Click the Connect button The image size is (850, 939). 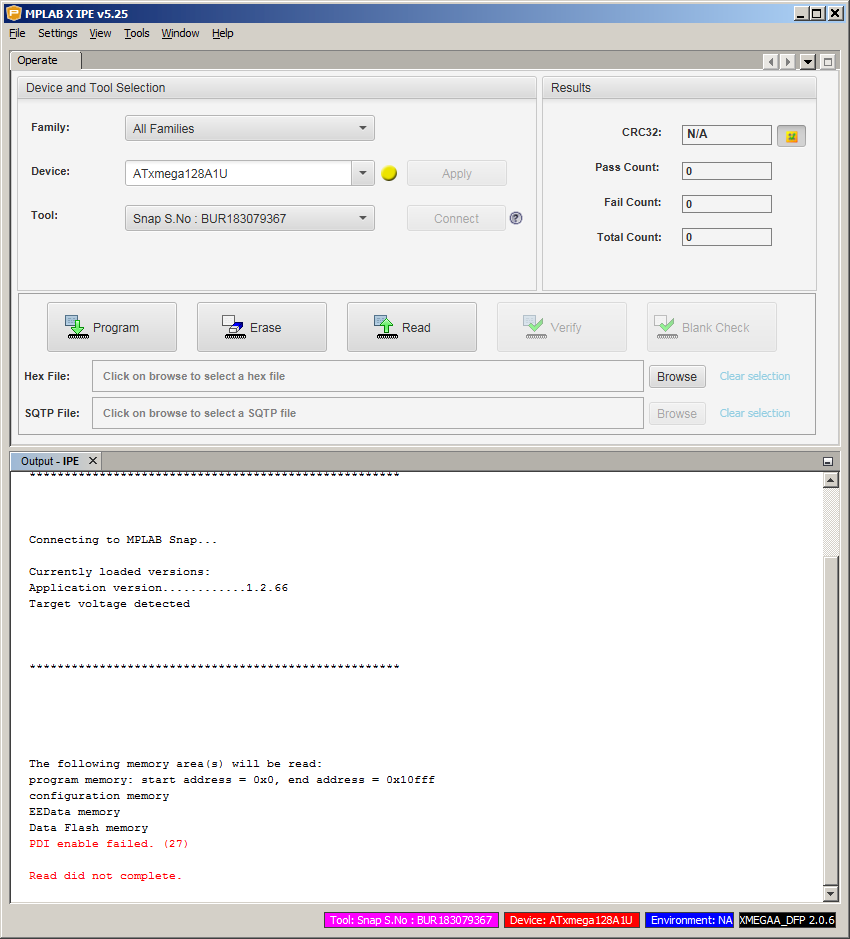point(456,218)
